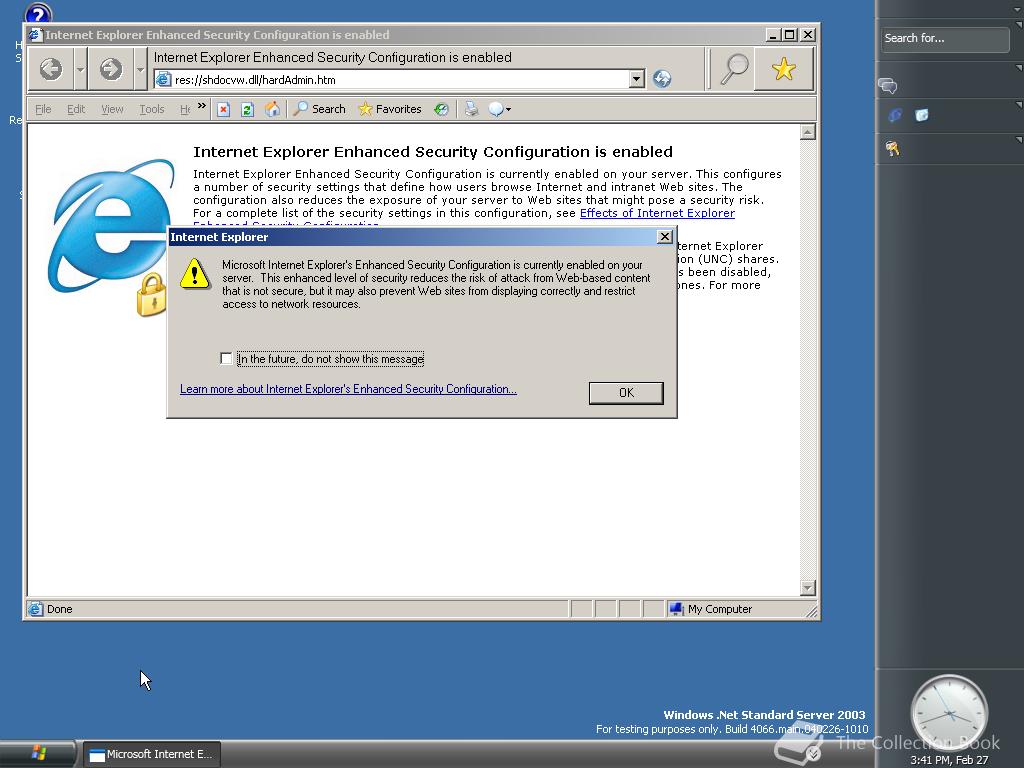This screenshot has height=768, width=1024.
Task: Click the Back navigation arrow button
Action: pyautogui.click(x=51, y=69)
